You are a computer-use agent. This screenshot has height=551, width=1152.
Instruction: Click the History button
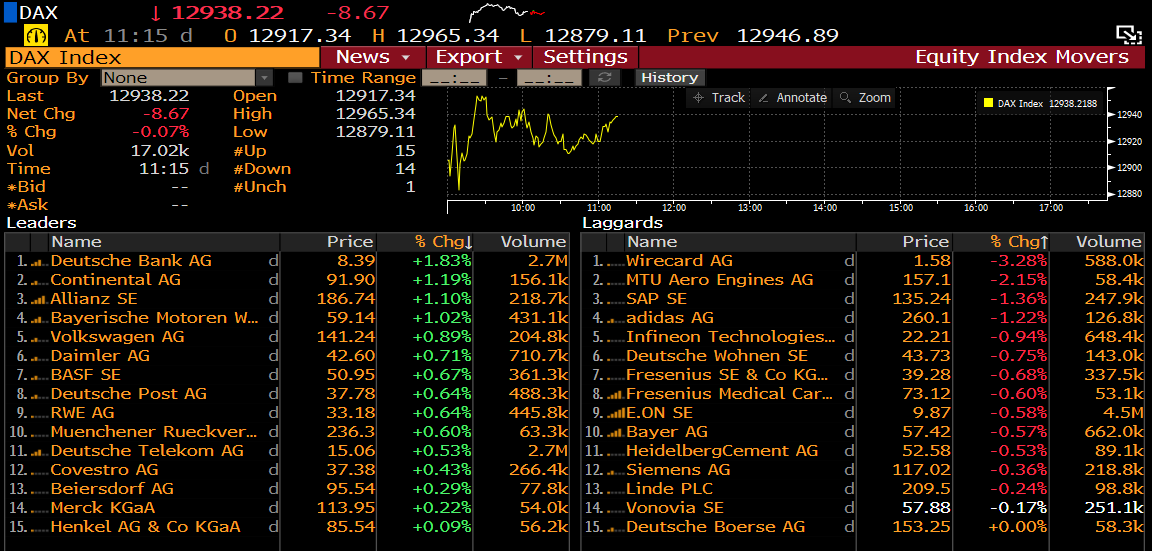[x=669, y=78]
